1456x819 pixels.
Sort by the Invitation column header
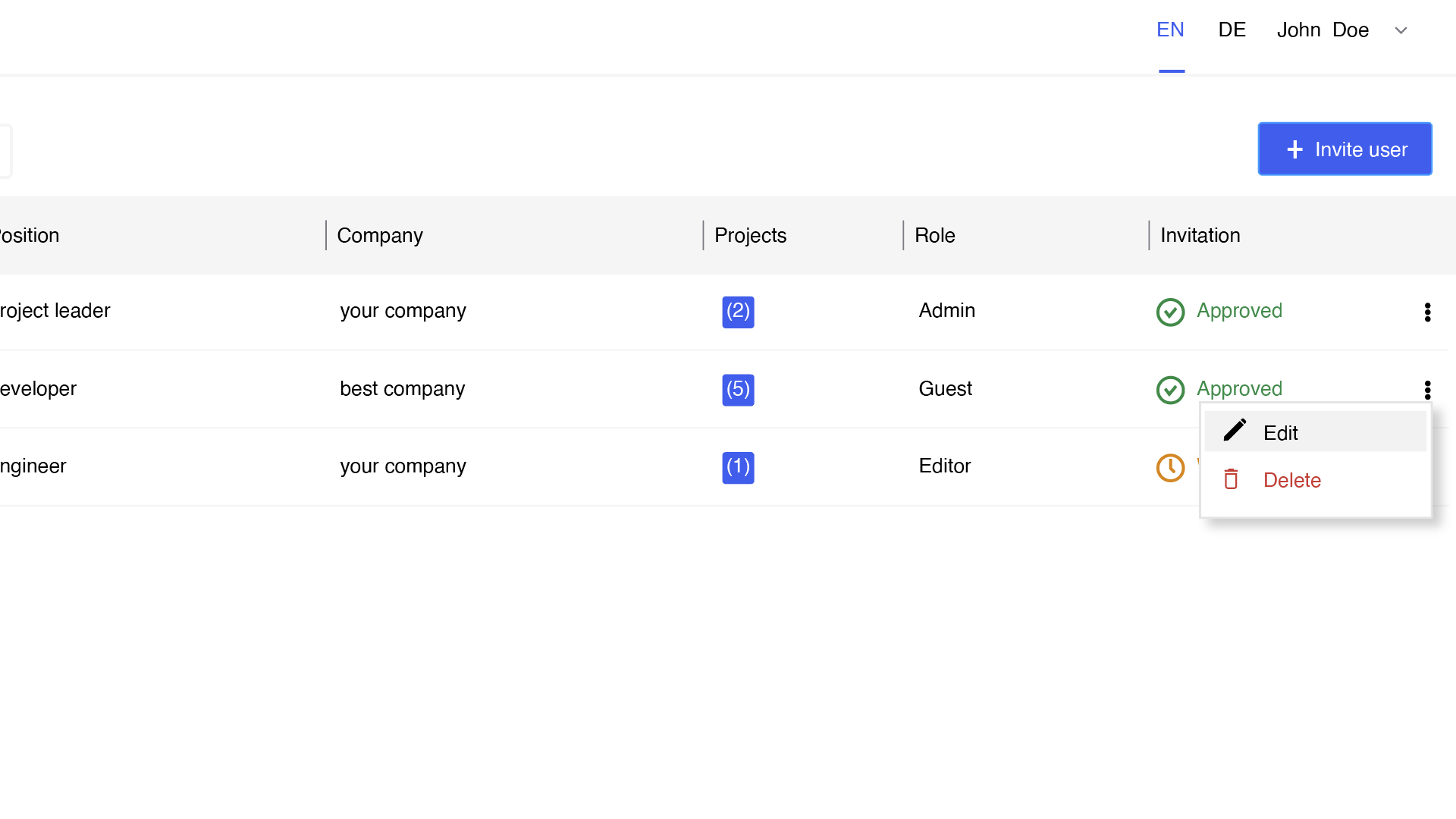coord(1200,235)
